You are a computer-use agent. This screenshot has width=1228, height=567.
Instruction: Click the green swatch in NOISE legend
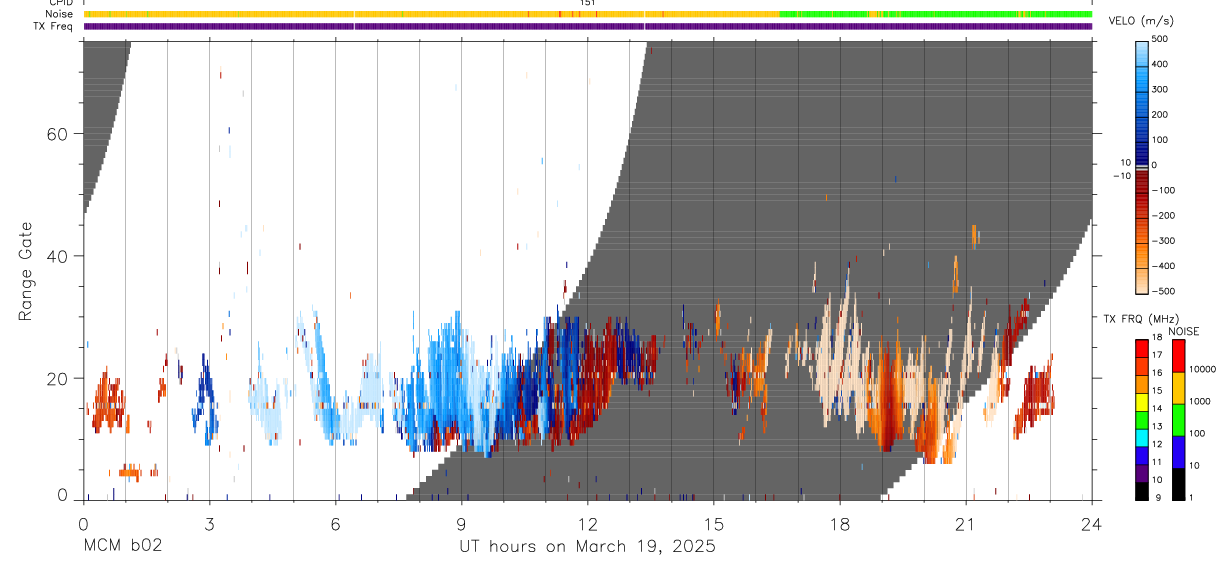point(1178,419)
